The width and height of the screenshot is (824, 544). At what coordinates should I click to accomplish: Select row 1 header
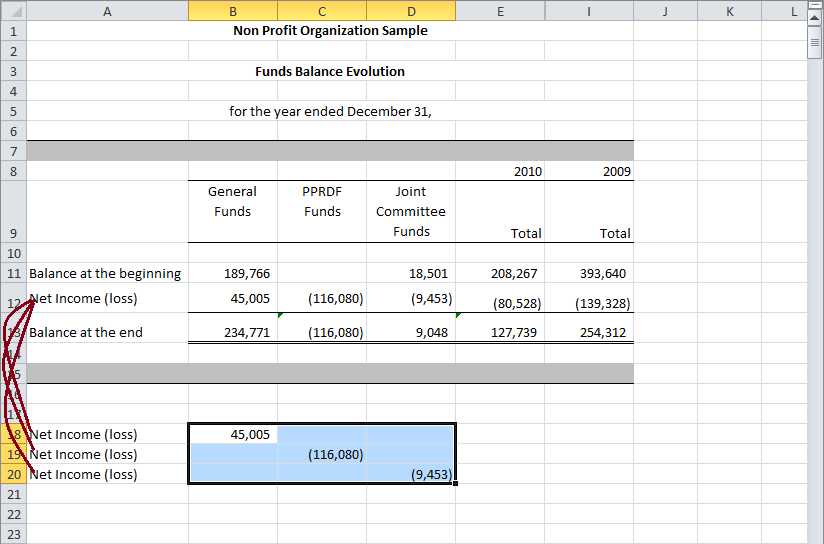point(14,31)
